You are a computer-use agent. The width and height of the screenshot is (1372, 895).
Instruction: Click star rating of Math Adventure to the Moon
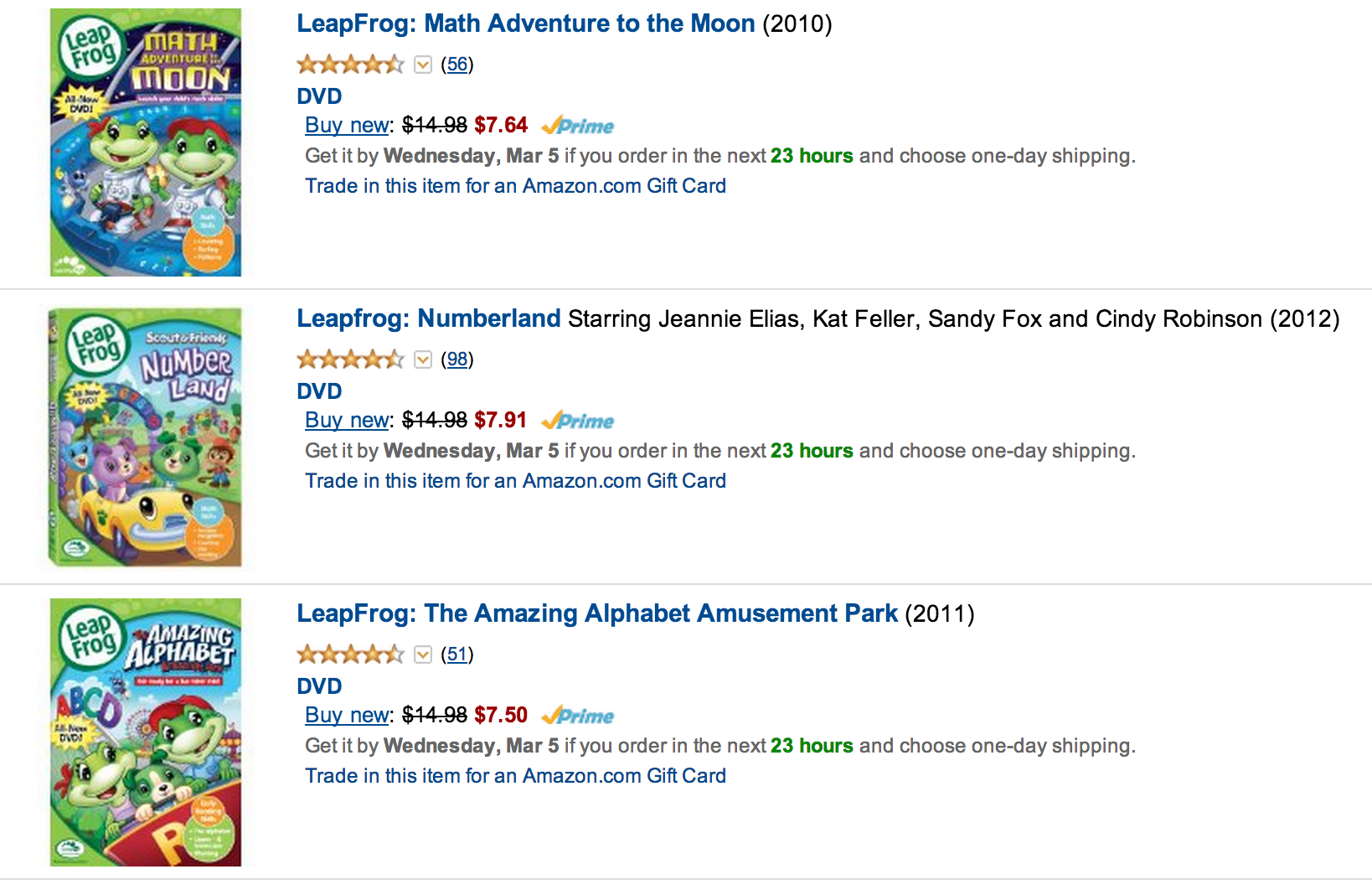coord(350,65)
